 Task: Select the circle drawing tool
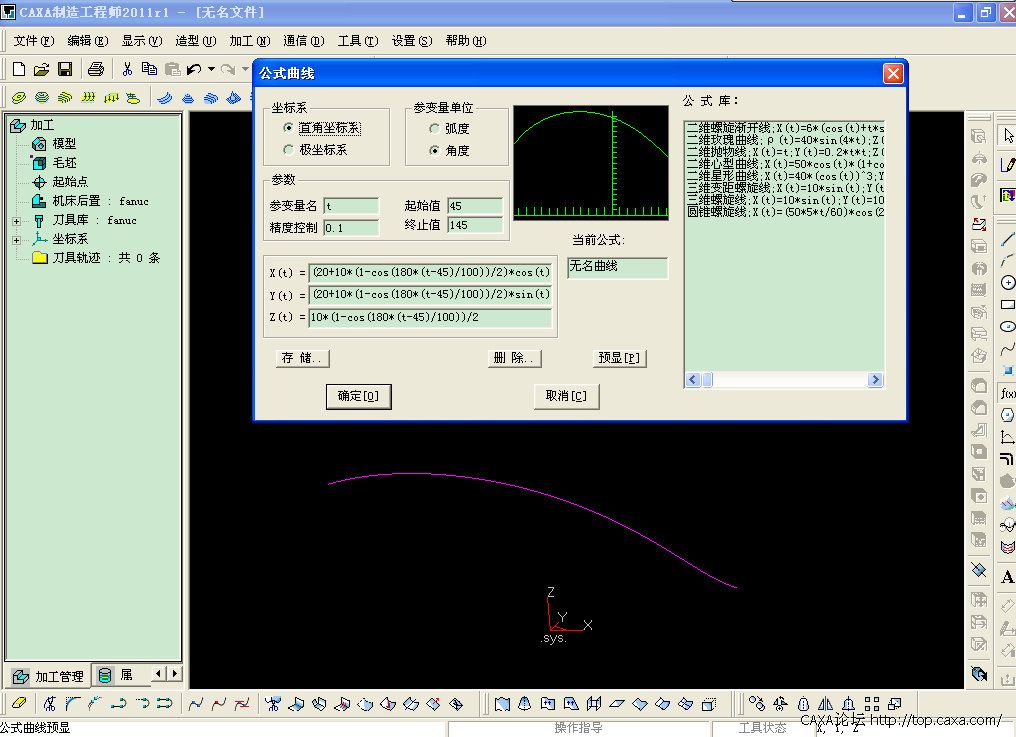(1008, 283)
